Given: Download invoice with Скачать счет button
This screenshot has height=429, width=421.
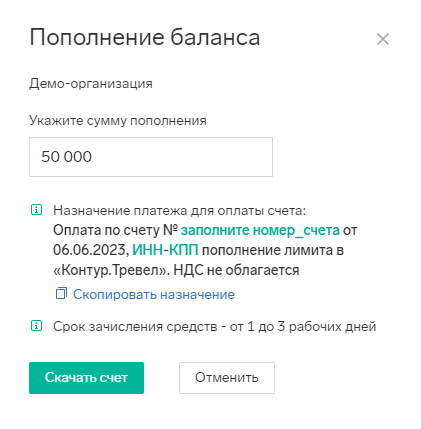Looking at the screenshot, I should click(86, 378).
